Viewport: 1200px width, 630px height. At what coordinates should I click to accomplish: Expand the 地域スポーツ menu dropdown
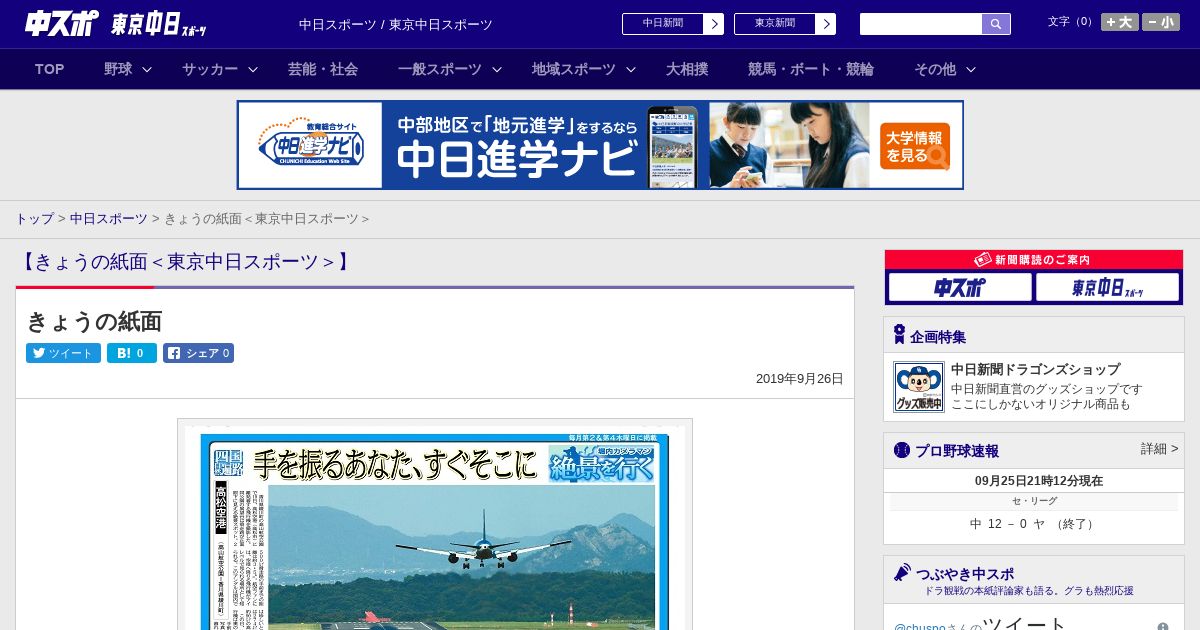[x=631, y=69]
